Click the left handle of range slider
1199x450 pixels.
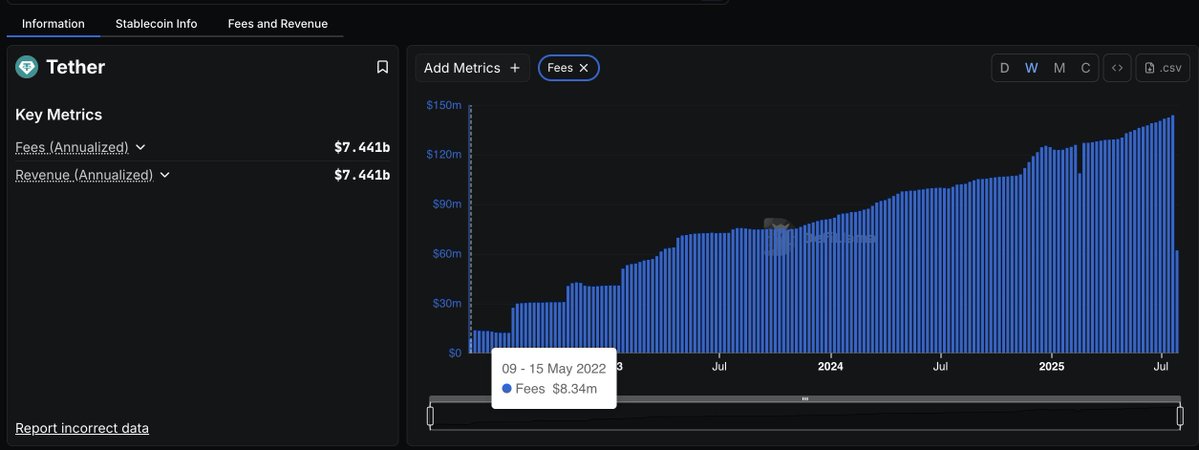point(430,416)
